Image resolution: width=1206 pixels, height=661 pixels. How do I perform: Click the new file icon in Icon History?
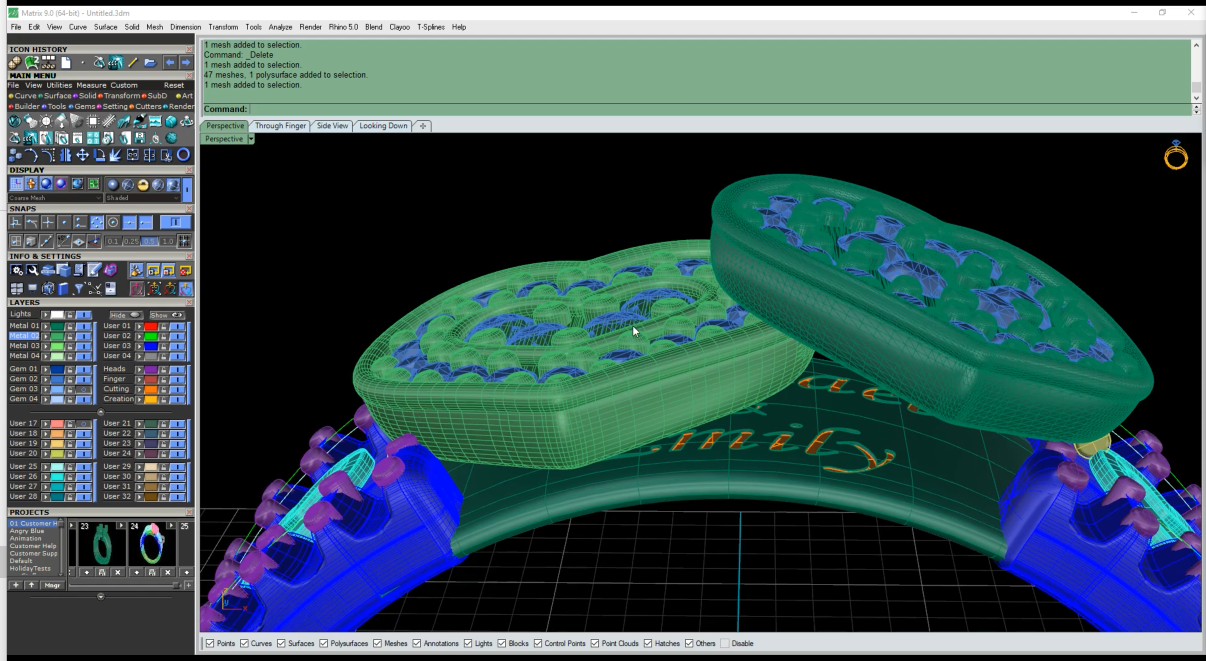tap(66, 62)
